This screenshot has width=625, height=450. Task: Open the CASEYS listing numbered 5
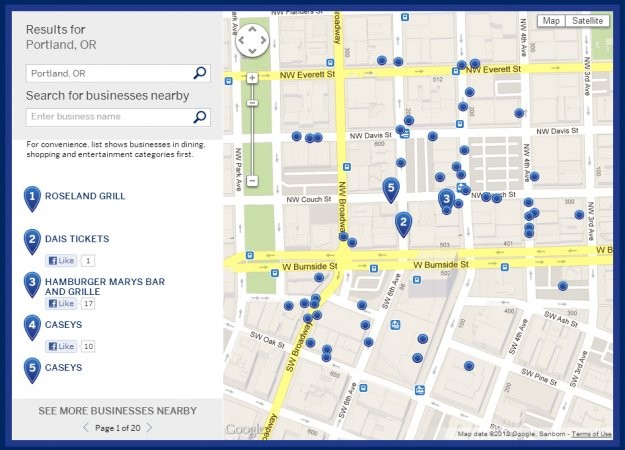pyautogui.click(x=63, y=367)
